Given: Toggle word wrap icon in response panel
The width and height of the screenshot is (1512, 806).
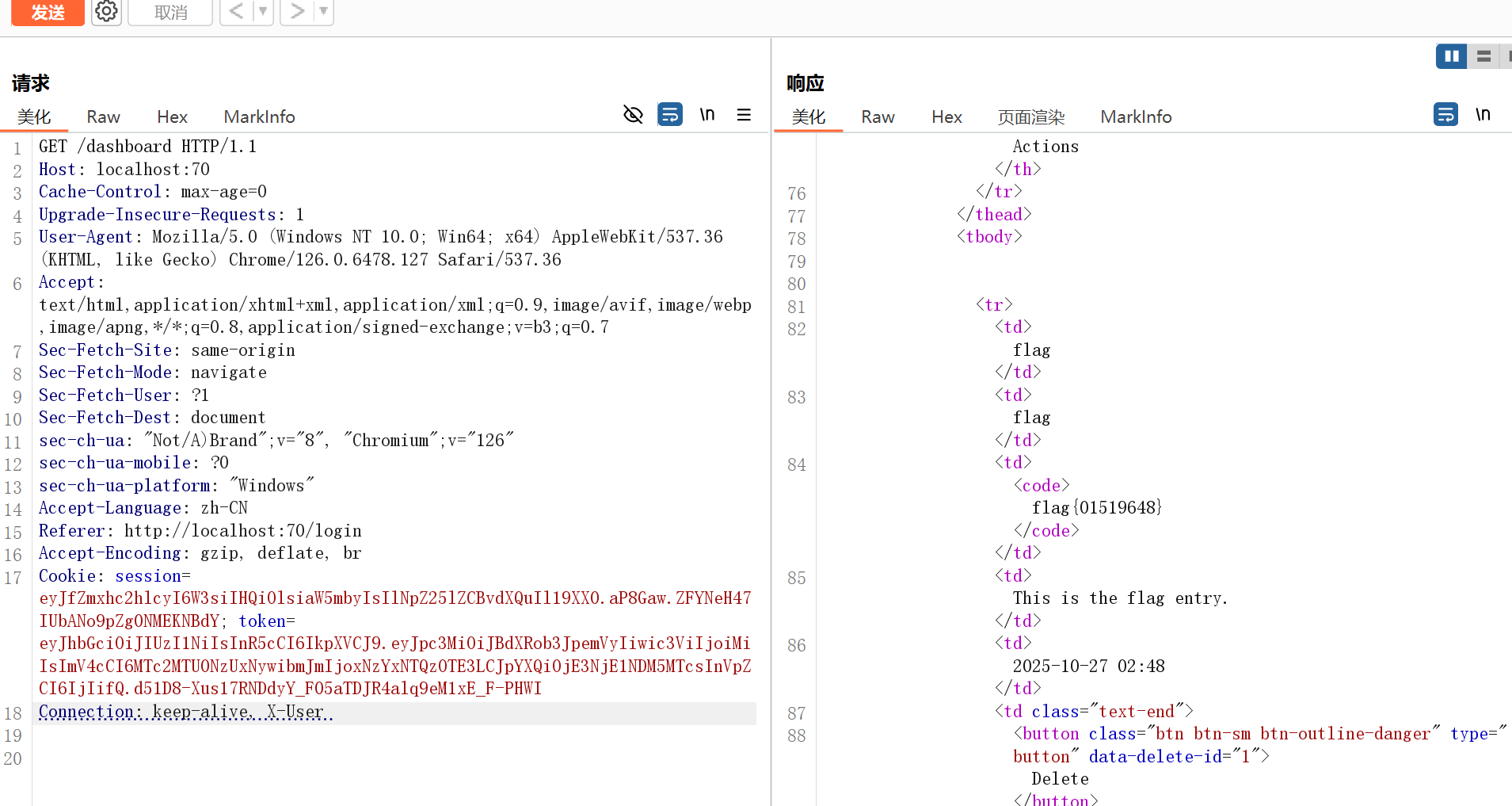Looking at the screenshot, I should click(x=1445, y=115).
